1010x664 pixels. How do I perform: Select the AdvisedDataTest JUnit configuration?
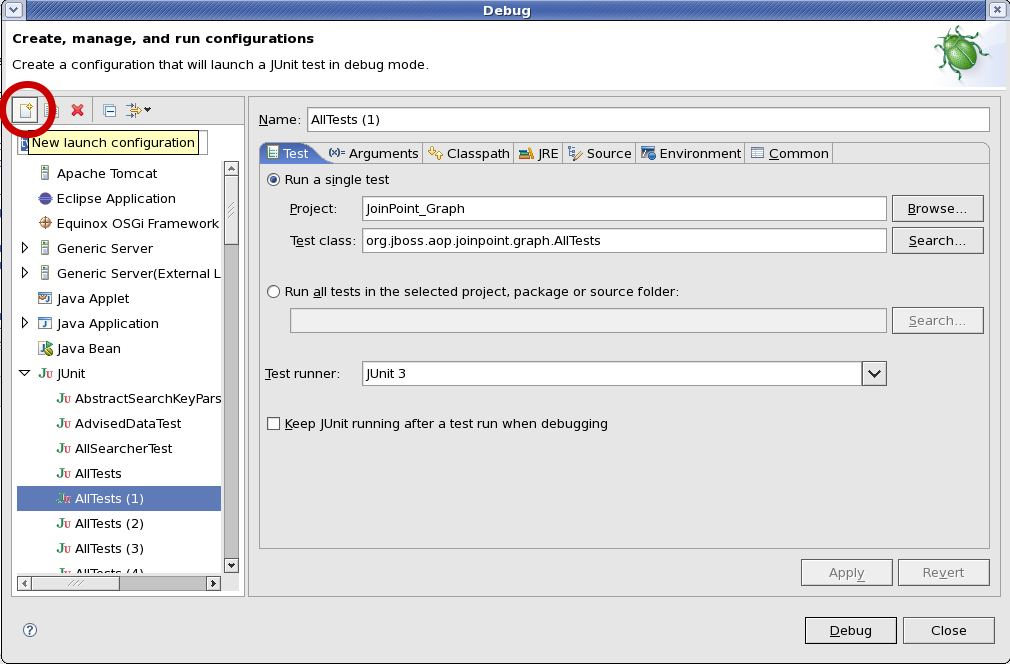[128, 423]
